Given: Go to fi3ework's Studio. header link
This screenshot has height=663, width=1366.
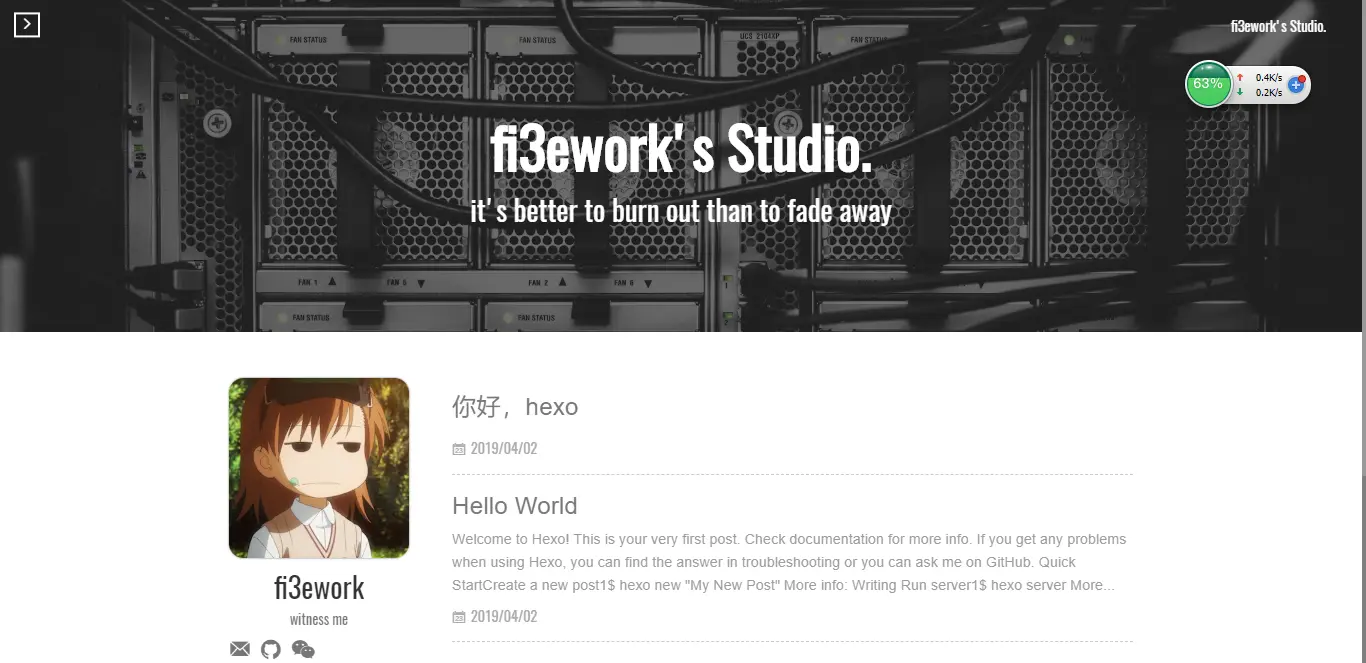Looking at the screenshot, I should tap(1278, 26).
